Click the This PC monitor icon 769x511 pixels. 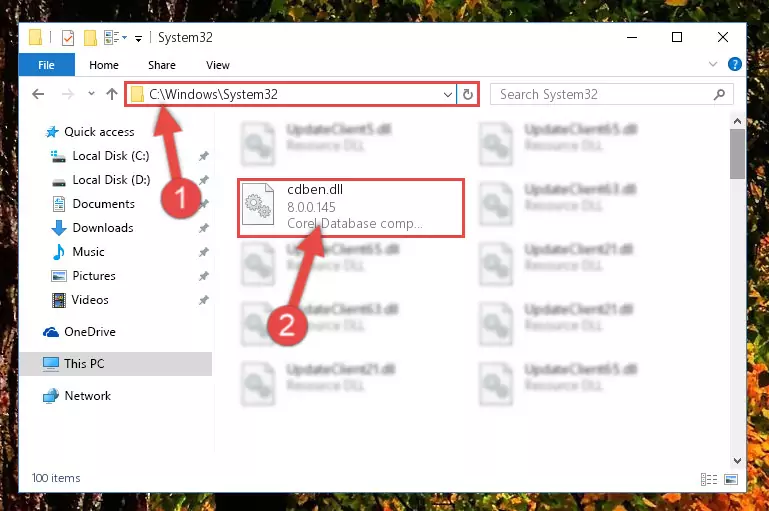tap(51, 364)
